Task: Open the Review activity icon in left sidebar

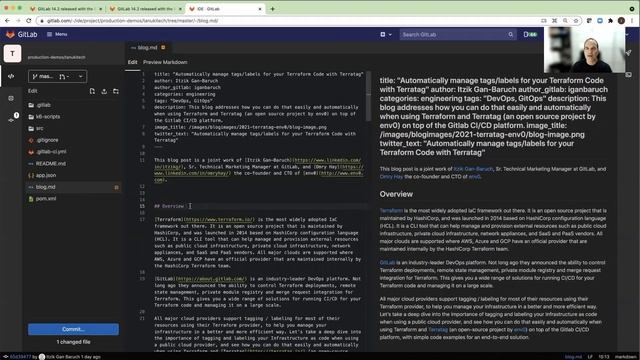Action: pos(11,98)
